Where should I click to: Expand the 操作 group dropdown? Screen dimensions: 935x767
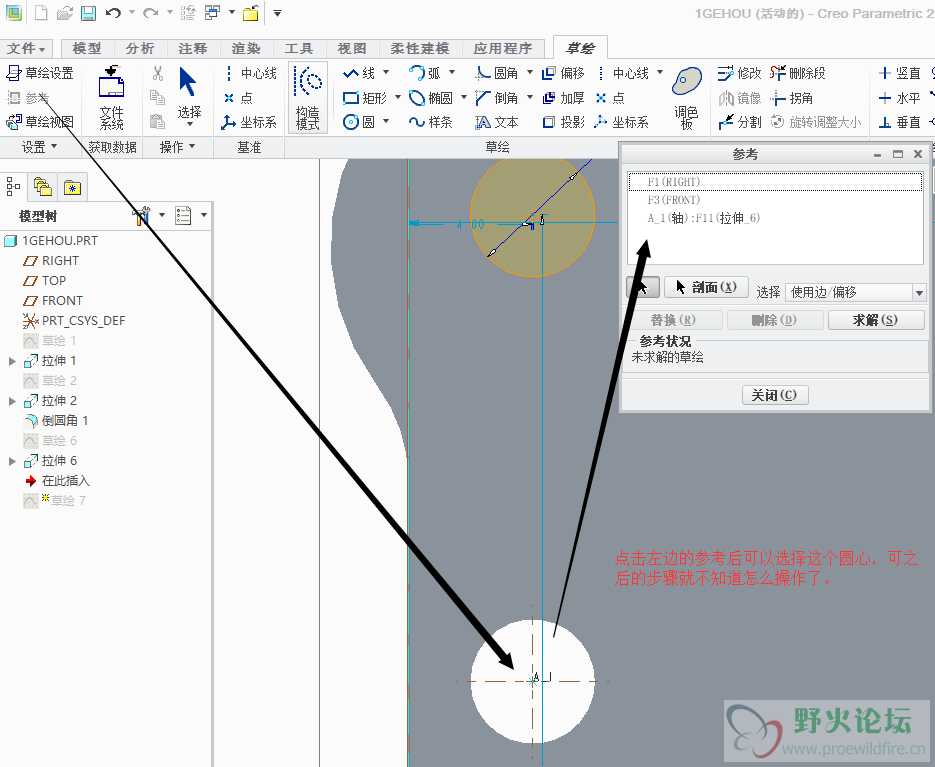pos(177,147)
